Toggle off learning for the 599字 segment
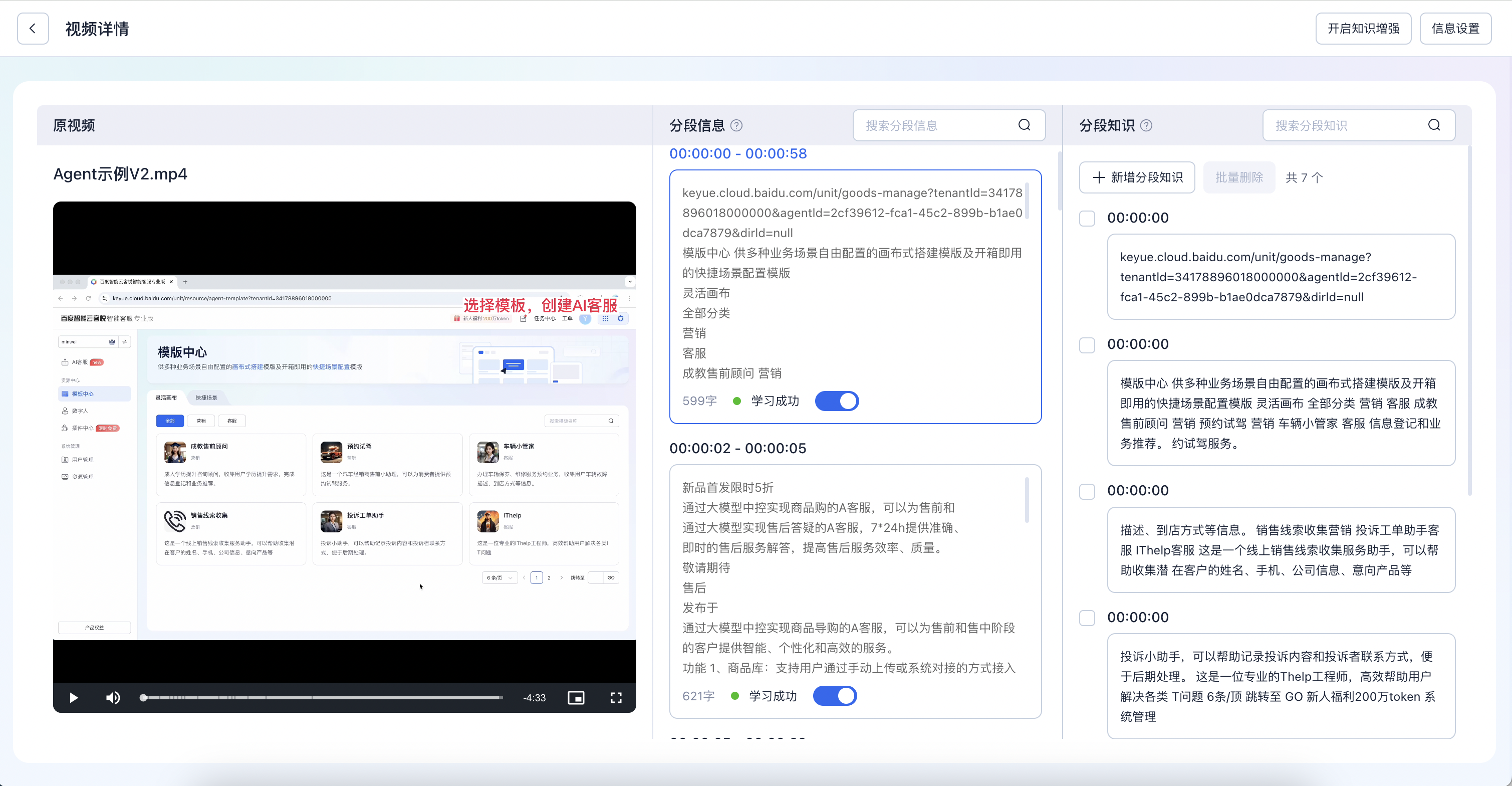Viewport: 1512px width, 786px height. pyautogui.click(x=837, y=401)
